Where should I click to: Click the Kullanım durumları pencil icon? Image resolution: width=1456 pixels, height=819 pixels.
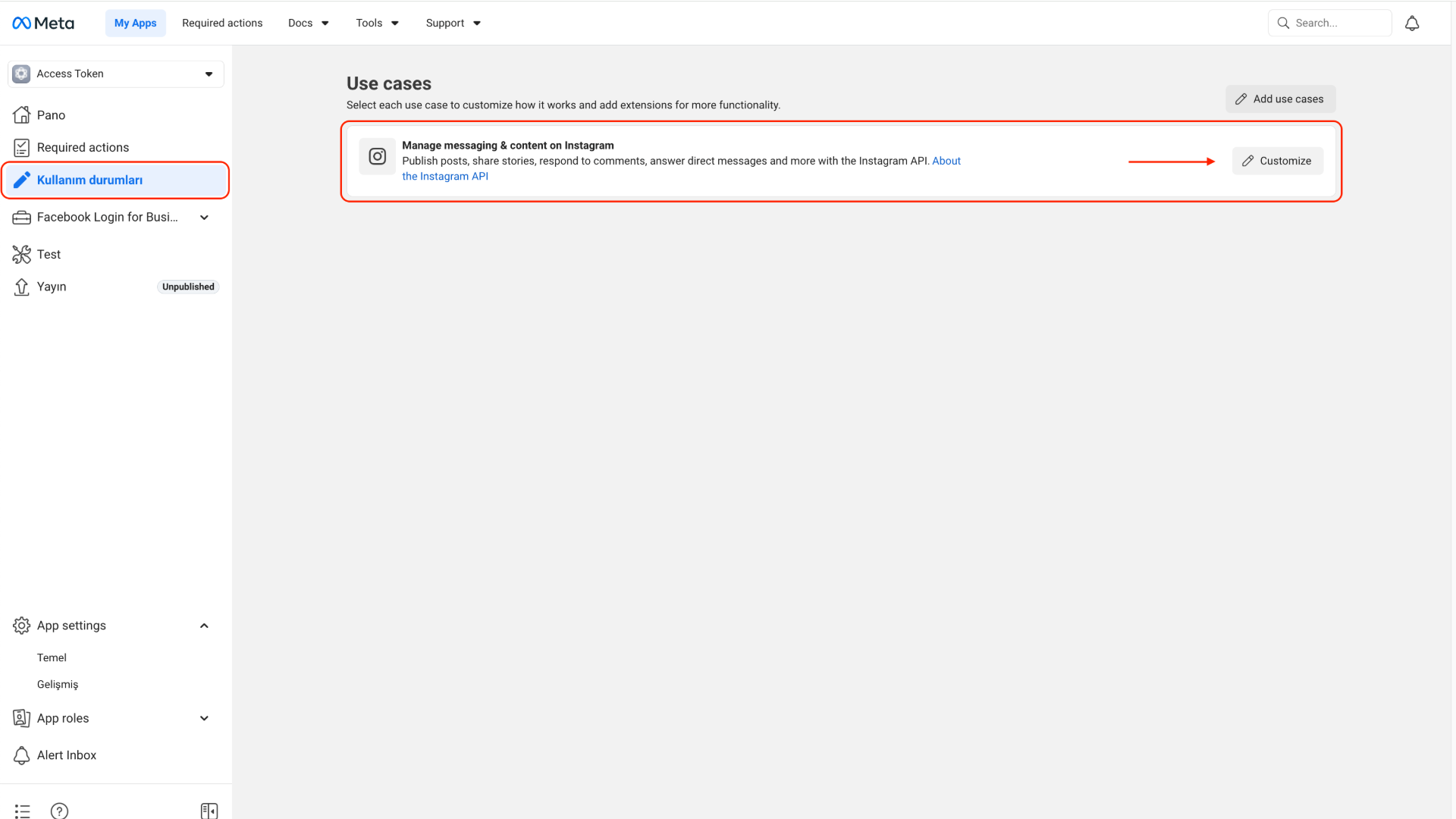click(22, 180)
